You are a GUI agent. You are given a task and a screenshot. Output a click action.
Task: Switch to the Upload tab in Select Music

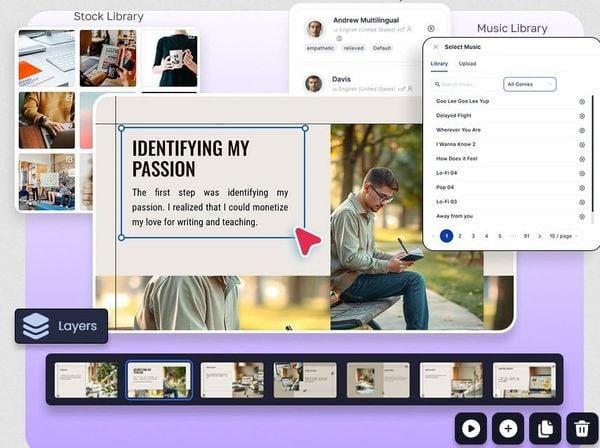[467, 64]
